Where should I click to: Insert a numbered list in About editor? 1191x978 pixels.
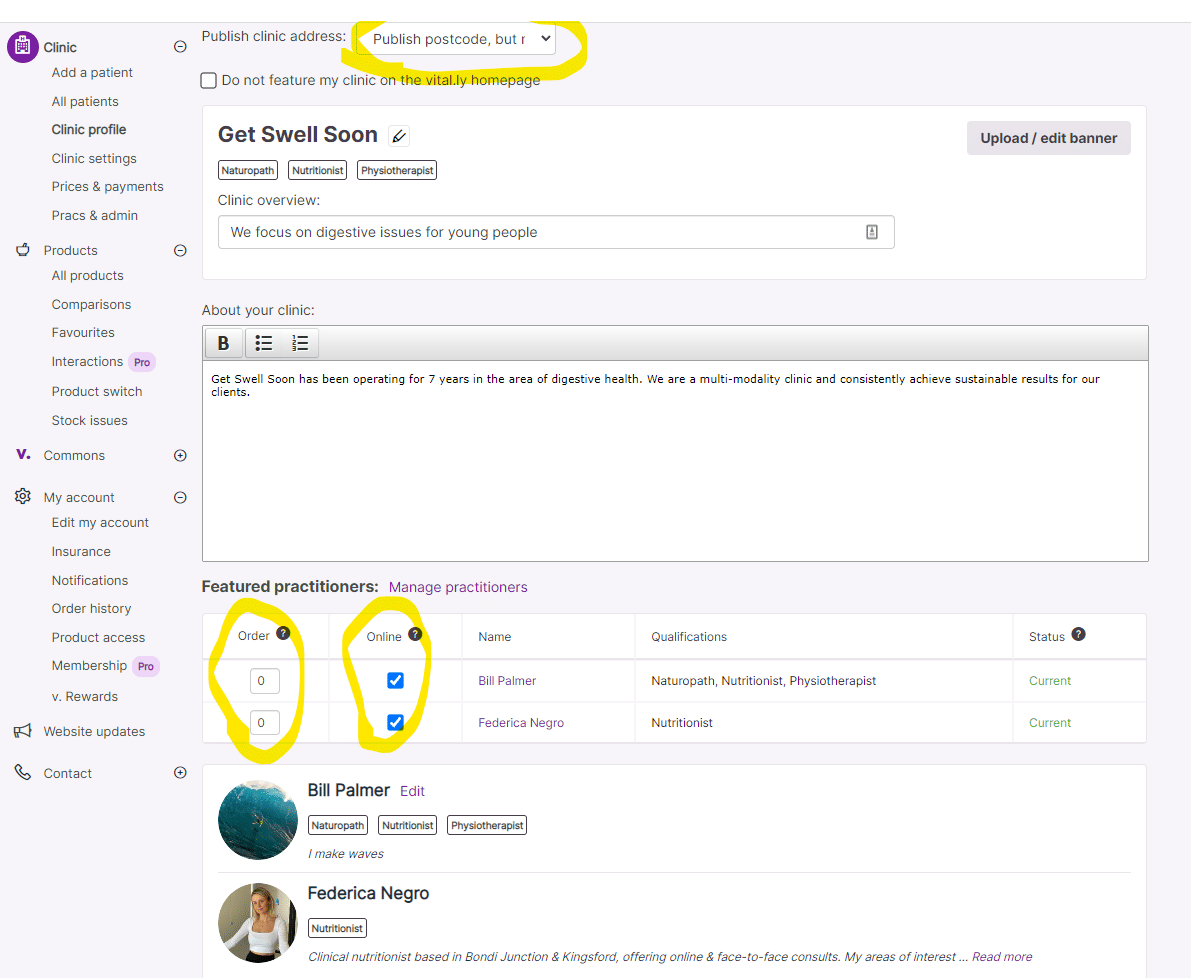click(x=300, y=343)
